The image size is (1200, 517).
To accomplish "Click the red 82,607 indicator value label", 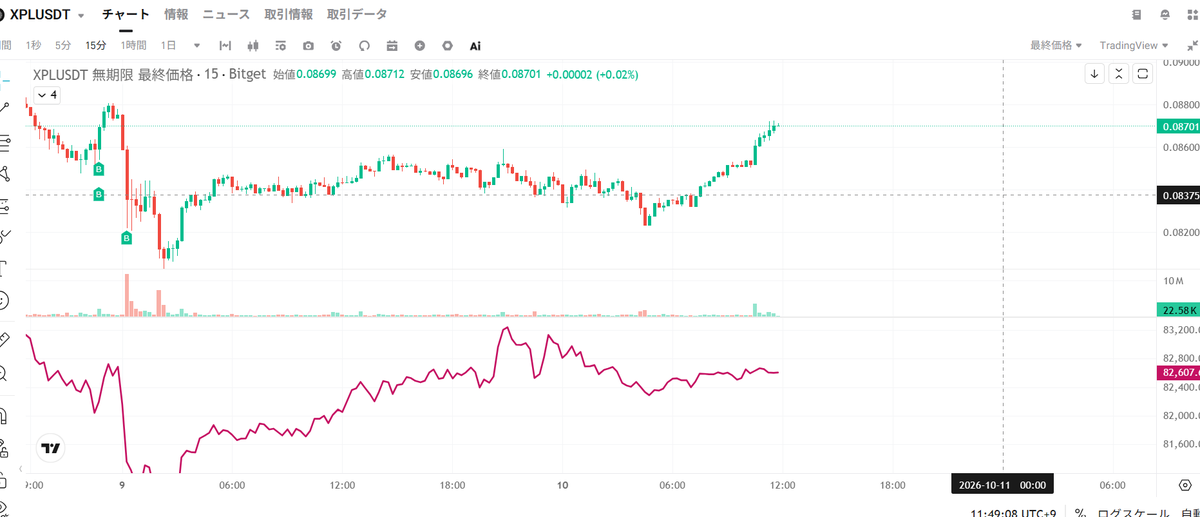I will [x=1176, y=373].
